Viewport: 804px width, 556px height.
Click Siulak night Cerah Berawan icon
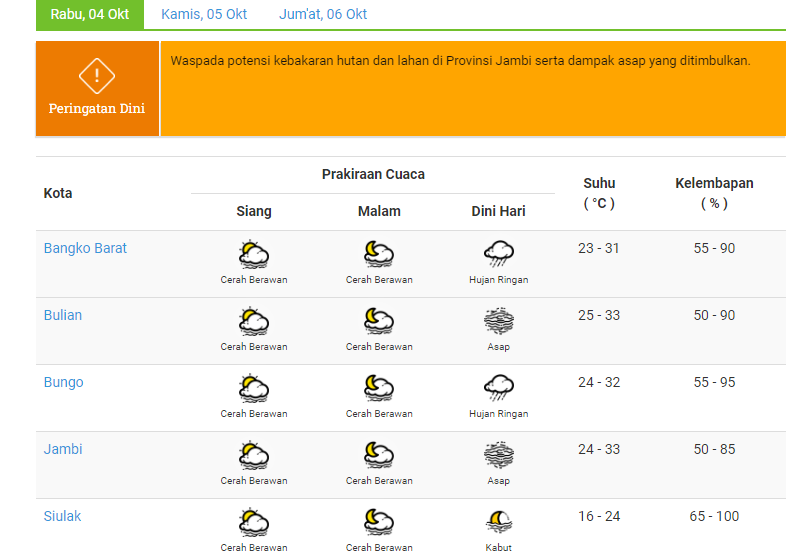tap(379, 522)
